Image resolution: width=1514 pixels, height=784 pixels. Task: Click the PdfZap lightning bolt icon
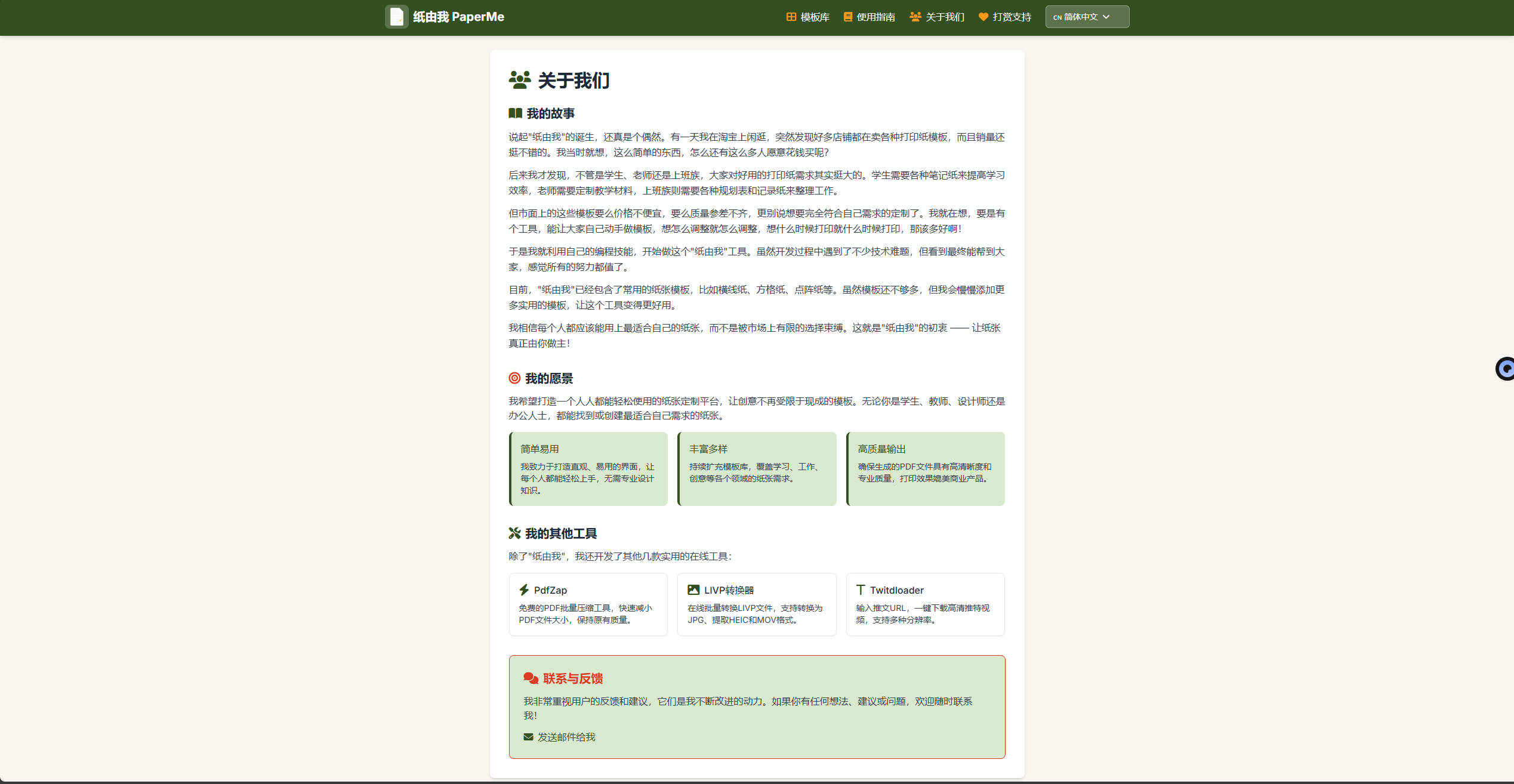524,590
